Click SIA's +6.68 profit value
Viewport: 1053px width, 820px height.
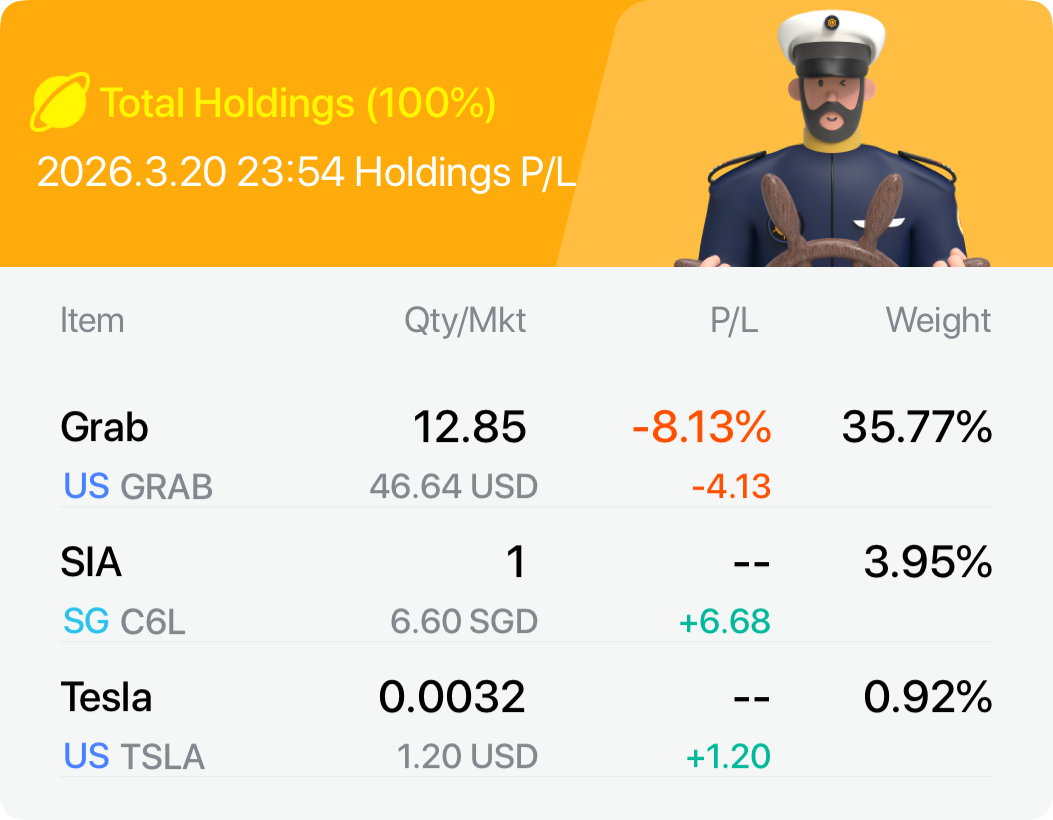pos(724,622)
